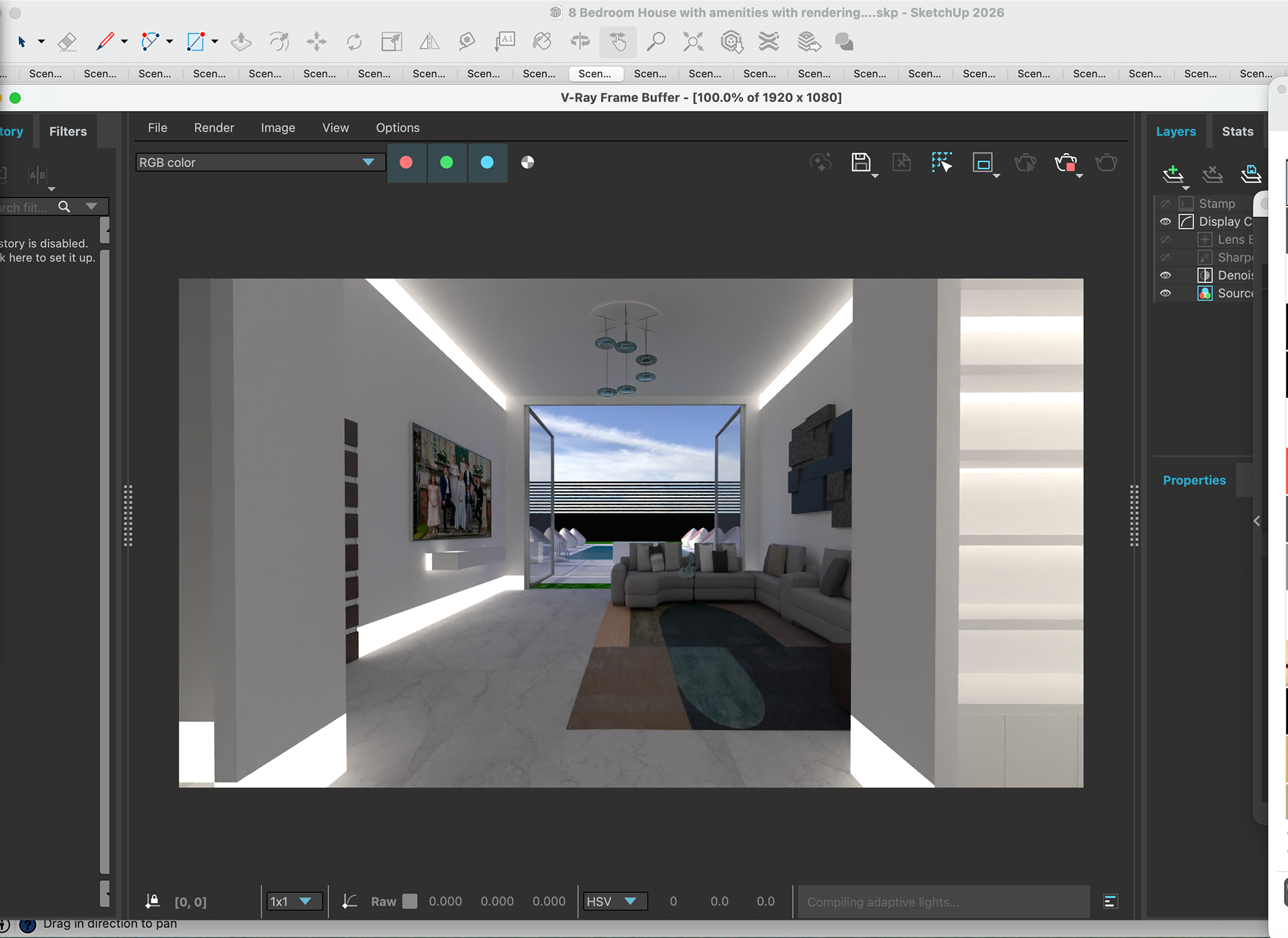Click the search filter input field
Viewport: 1288px width, 938px height.
click(27, 207)
